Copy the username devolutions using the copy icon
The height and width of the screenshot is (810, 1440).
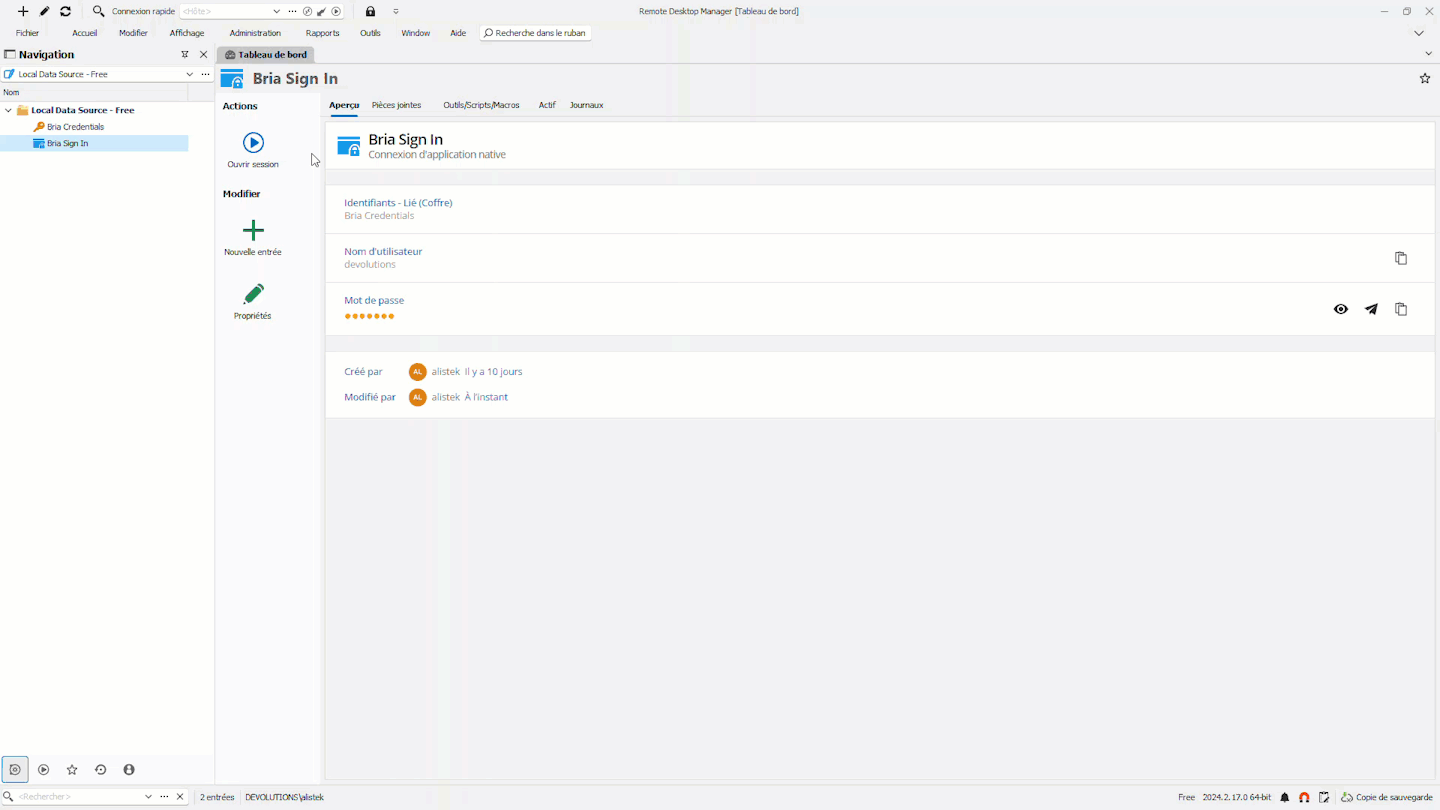1400,258
